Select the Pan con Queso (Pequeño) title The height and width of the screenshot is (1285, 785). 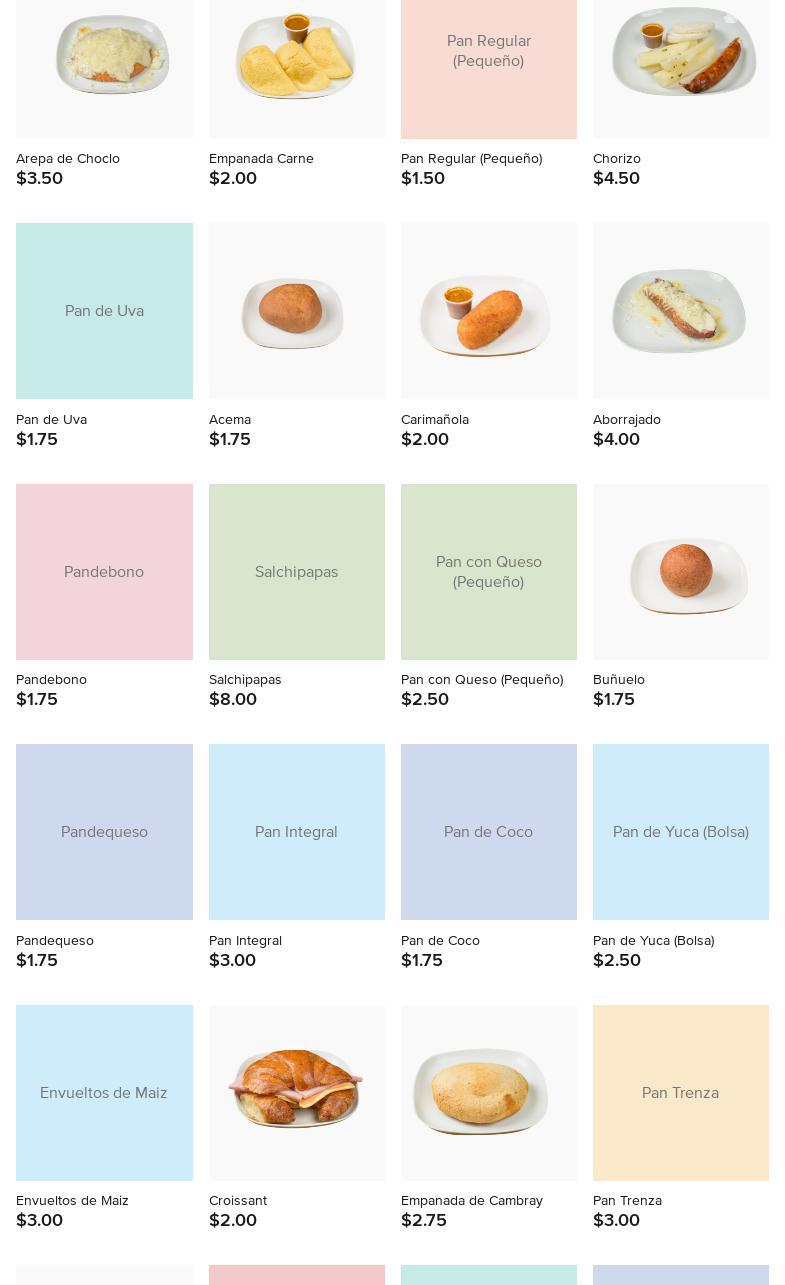click(x=482, y=680)
